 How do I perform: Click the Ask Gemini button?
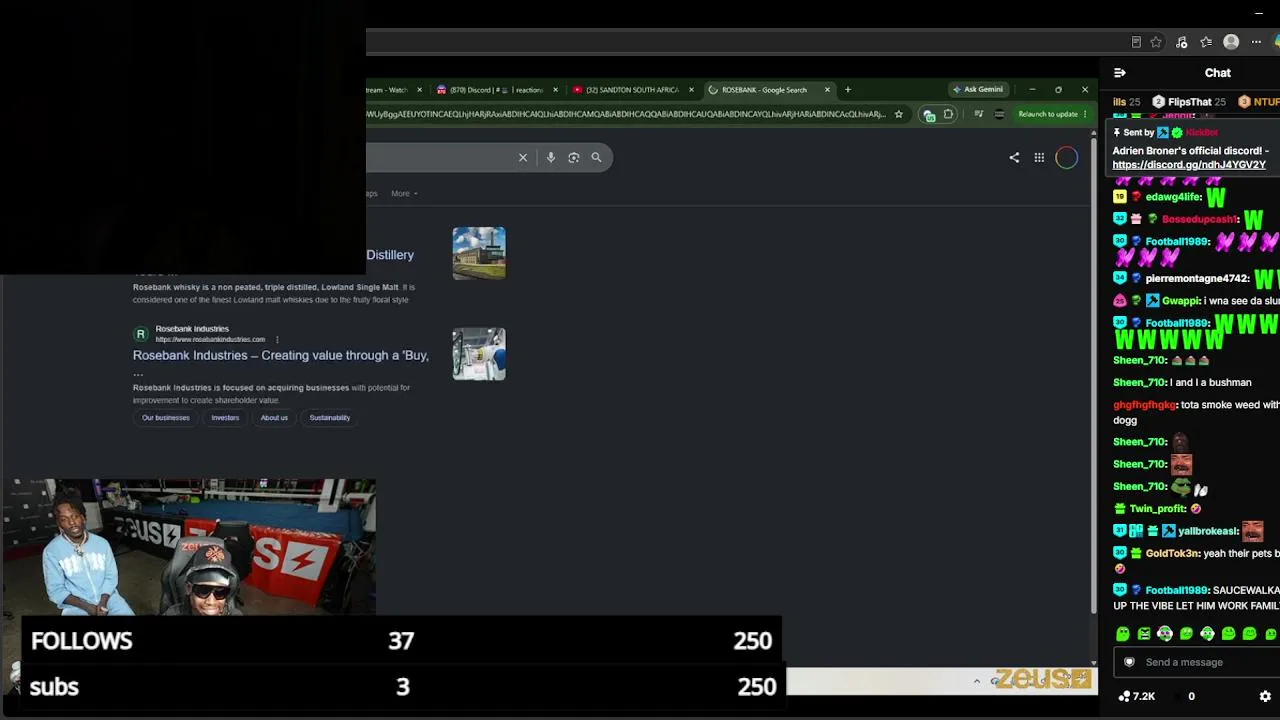tap(977, 89)
